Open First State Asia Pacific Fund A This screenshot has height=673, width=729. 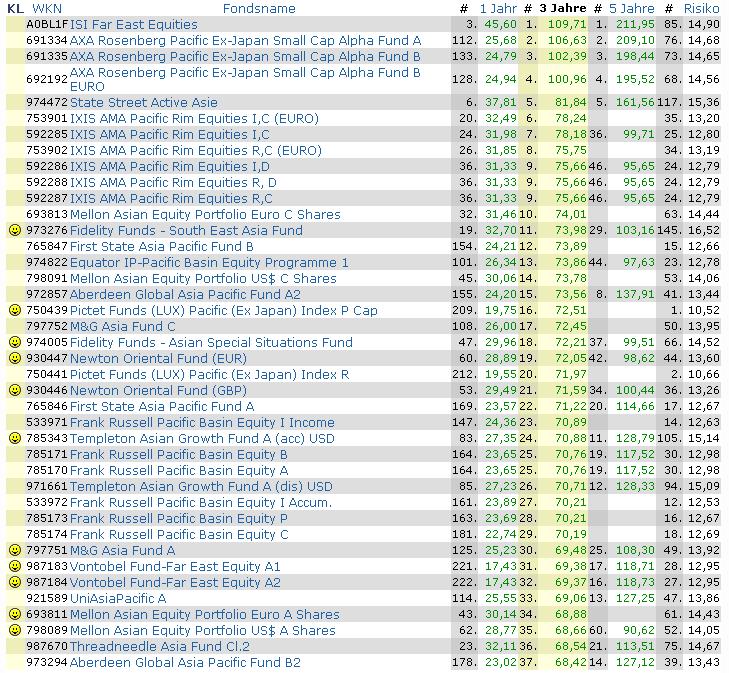pyautogui.click(x=162, y=406)
